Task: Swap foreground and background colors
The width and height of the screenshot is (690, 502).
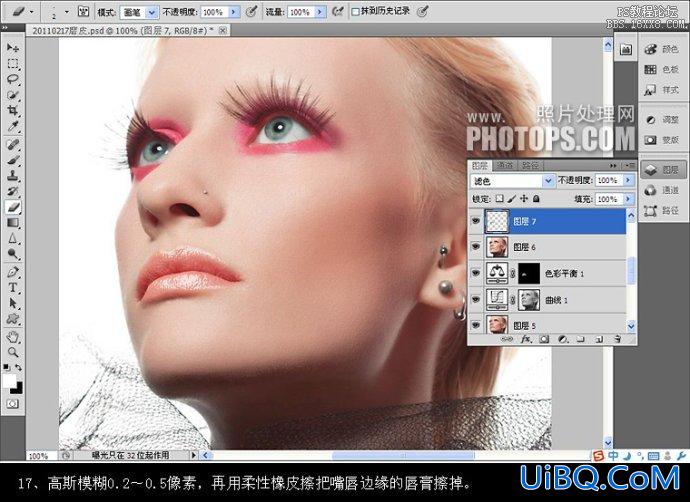Action: [x=18, y=367]
